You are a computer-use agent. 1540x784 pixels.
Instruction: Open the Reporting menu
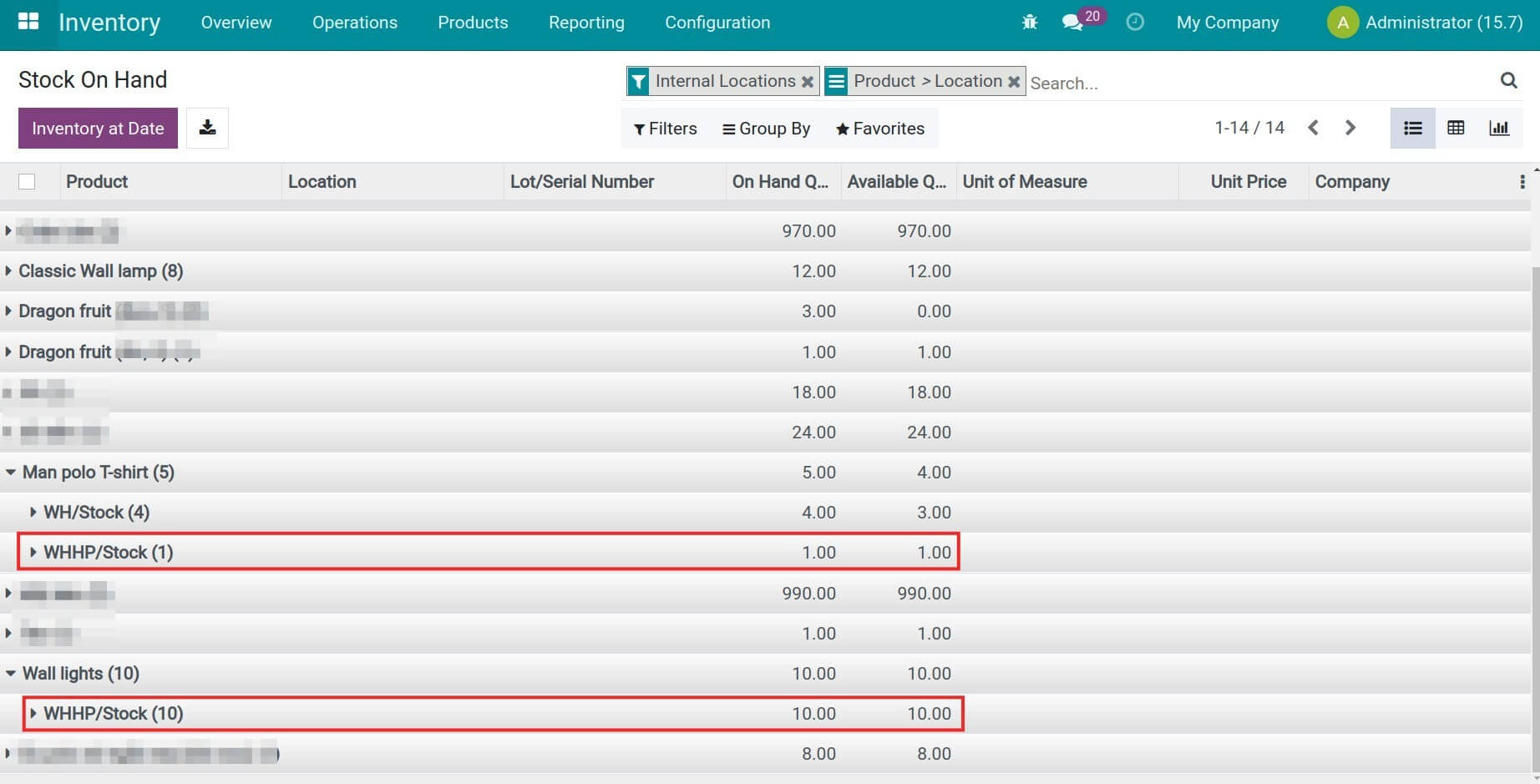(x=586, y=23)
